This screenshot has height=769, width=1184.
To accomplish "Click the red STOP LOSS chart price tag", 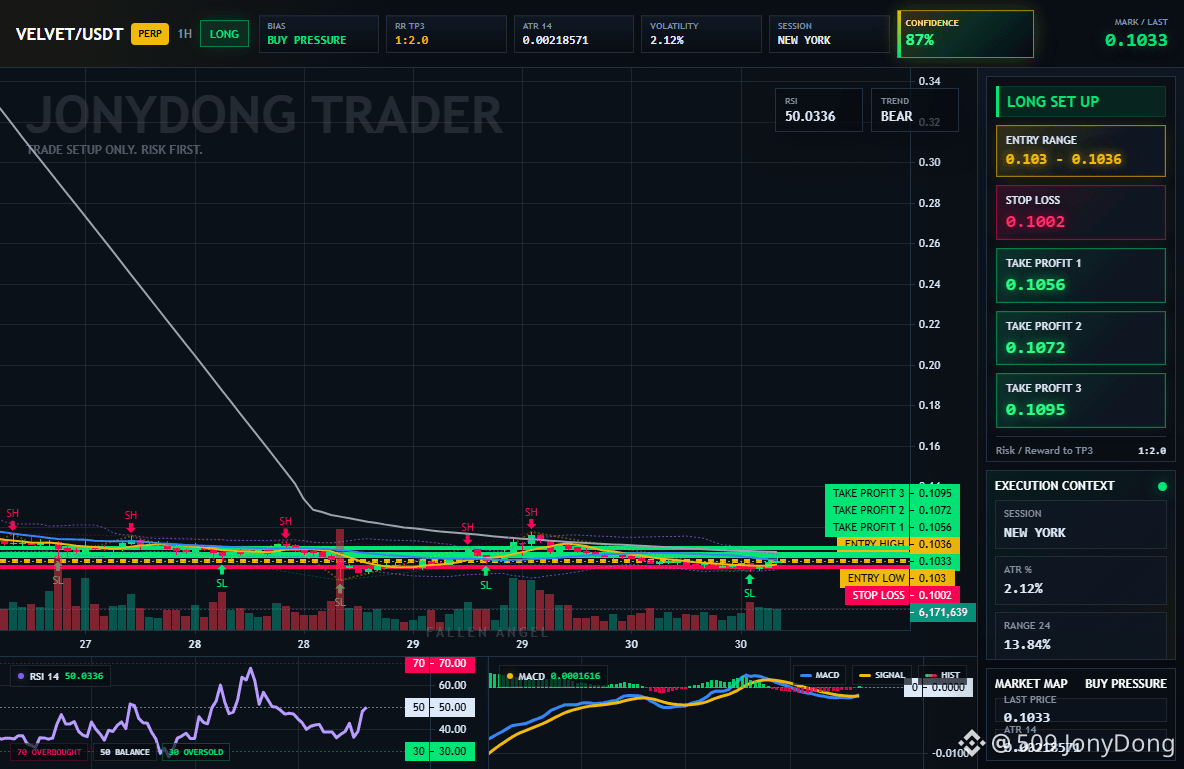I will click(x=902, y=595).
